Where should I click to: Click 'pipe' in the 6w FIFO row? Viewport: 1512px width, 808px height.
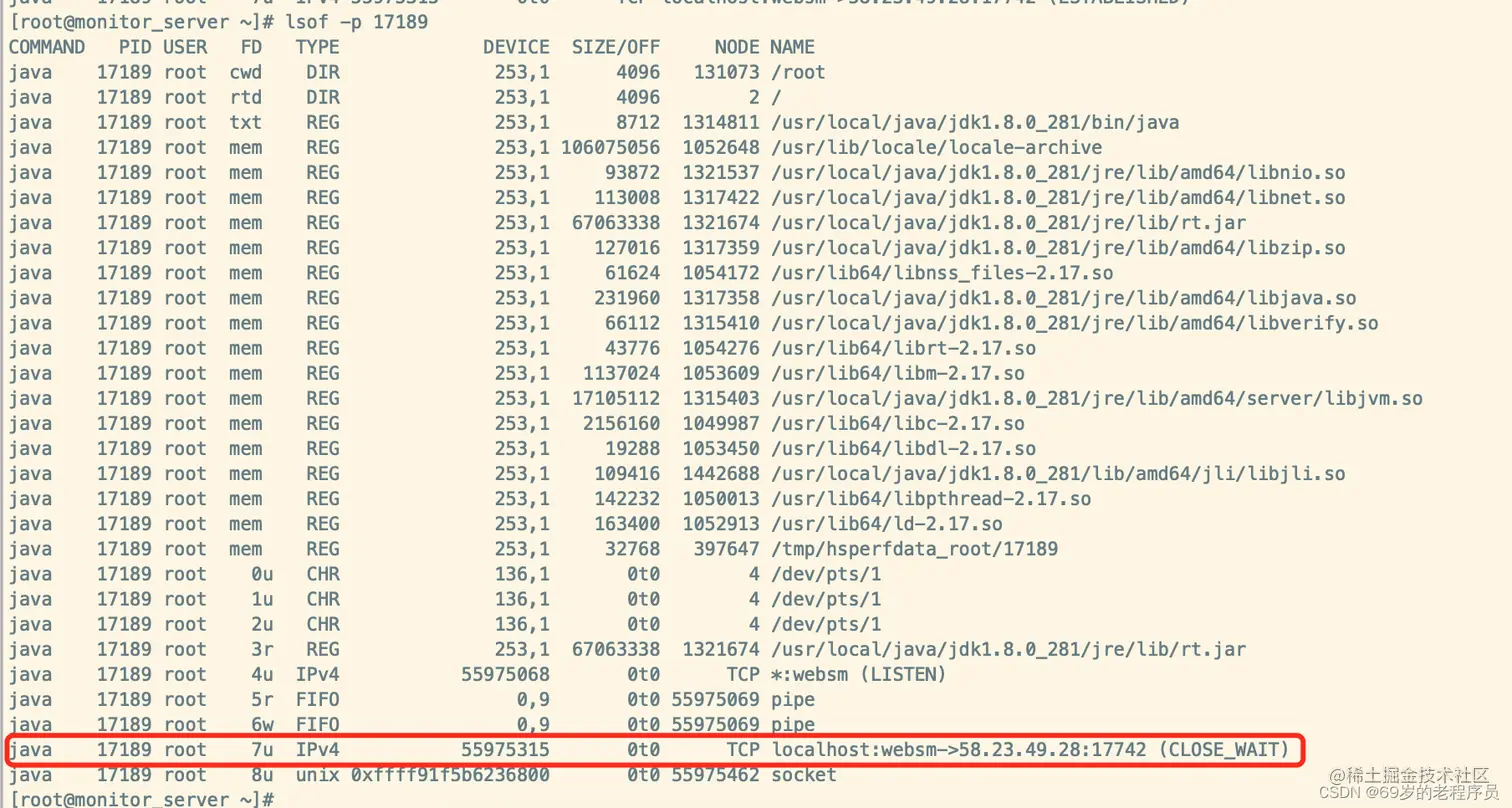click(793, 724)
